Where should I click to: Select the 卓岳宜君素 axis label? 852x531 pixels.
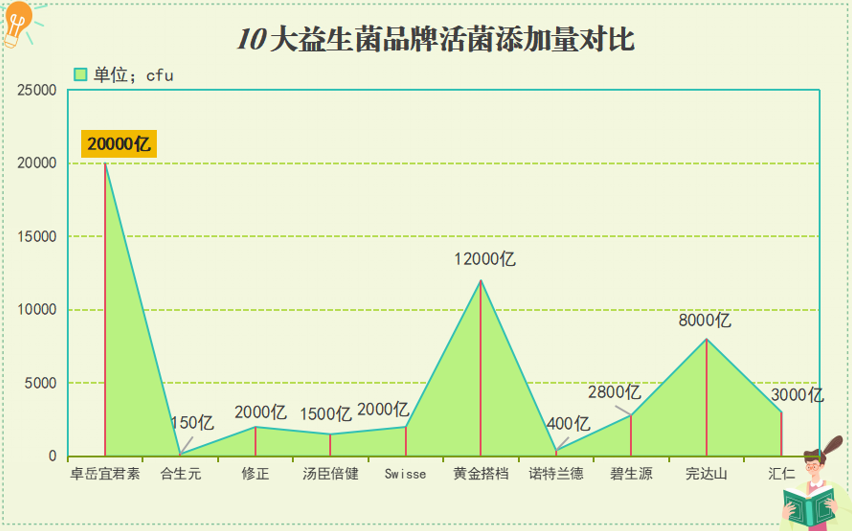(x=105, y=473)
